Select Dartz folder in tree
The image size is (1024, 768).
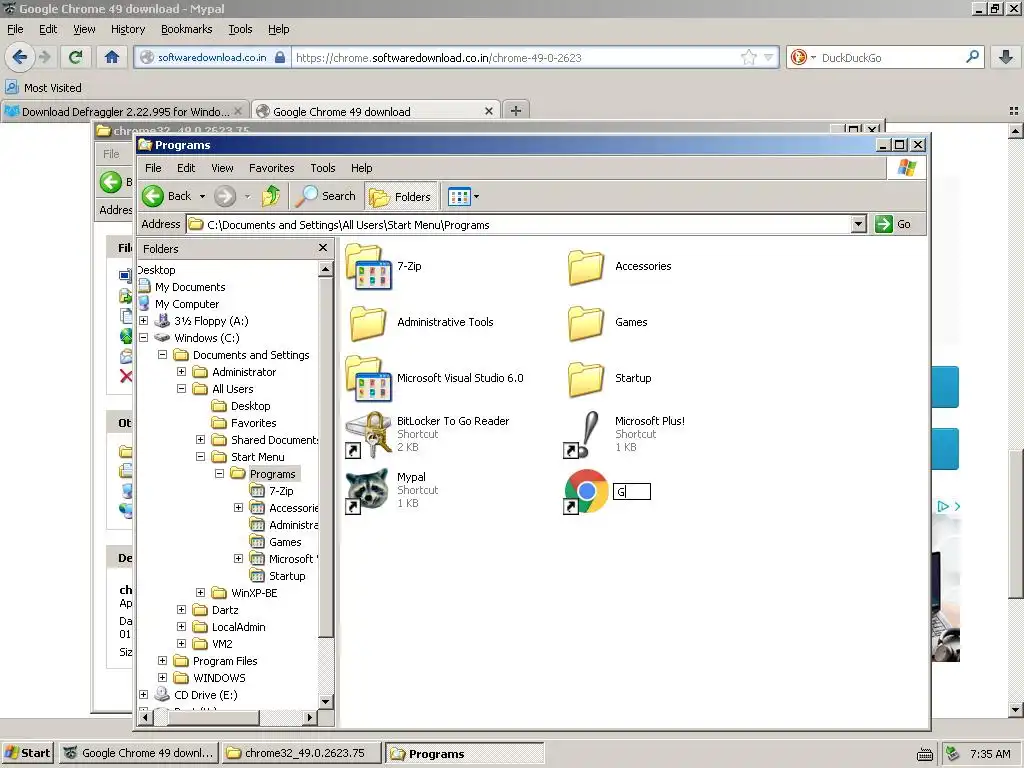(225, 609)
